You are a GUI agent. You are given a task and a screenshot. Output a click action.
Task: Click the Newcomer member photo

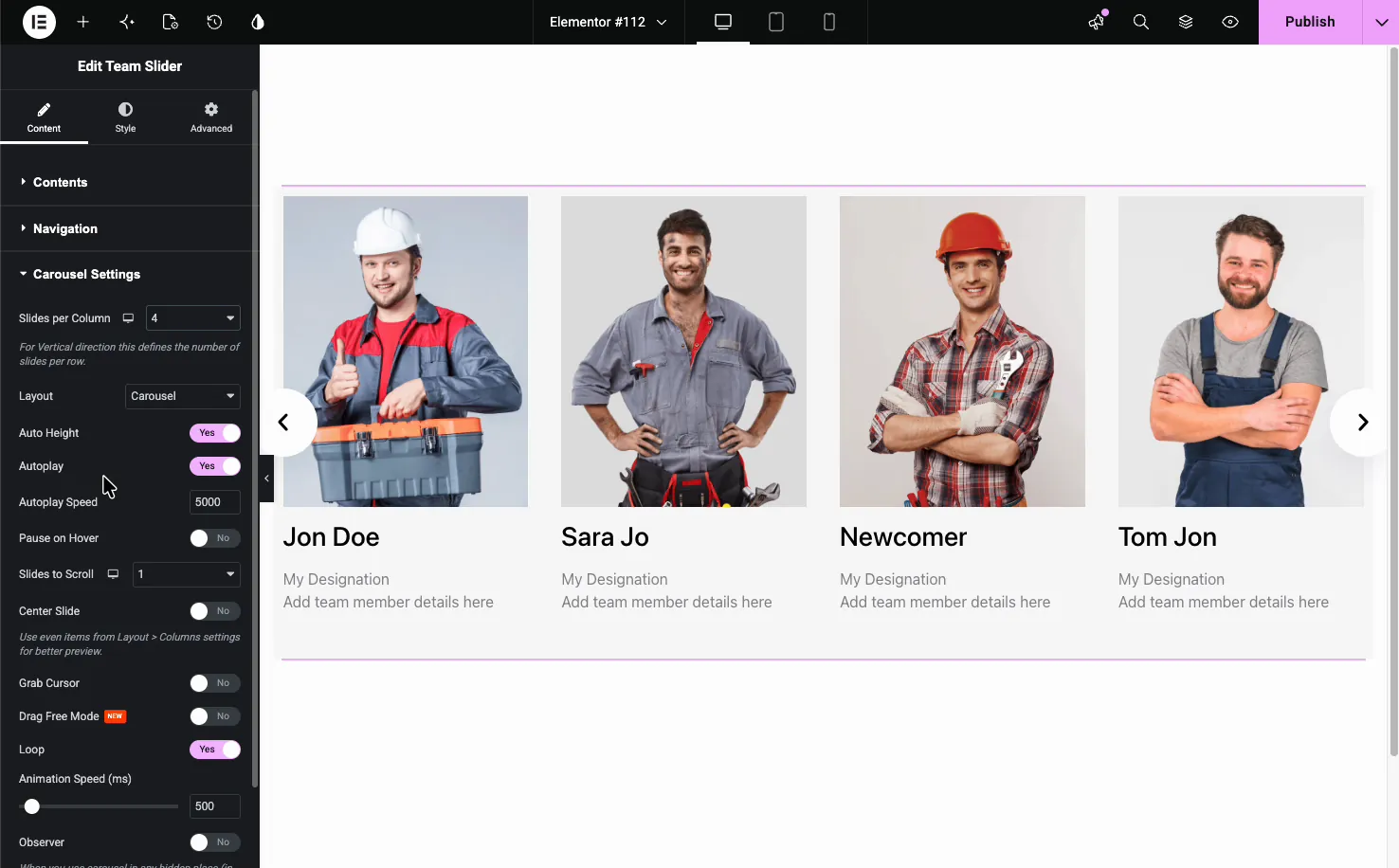coord(962,352)
